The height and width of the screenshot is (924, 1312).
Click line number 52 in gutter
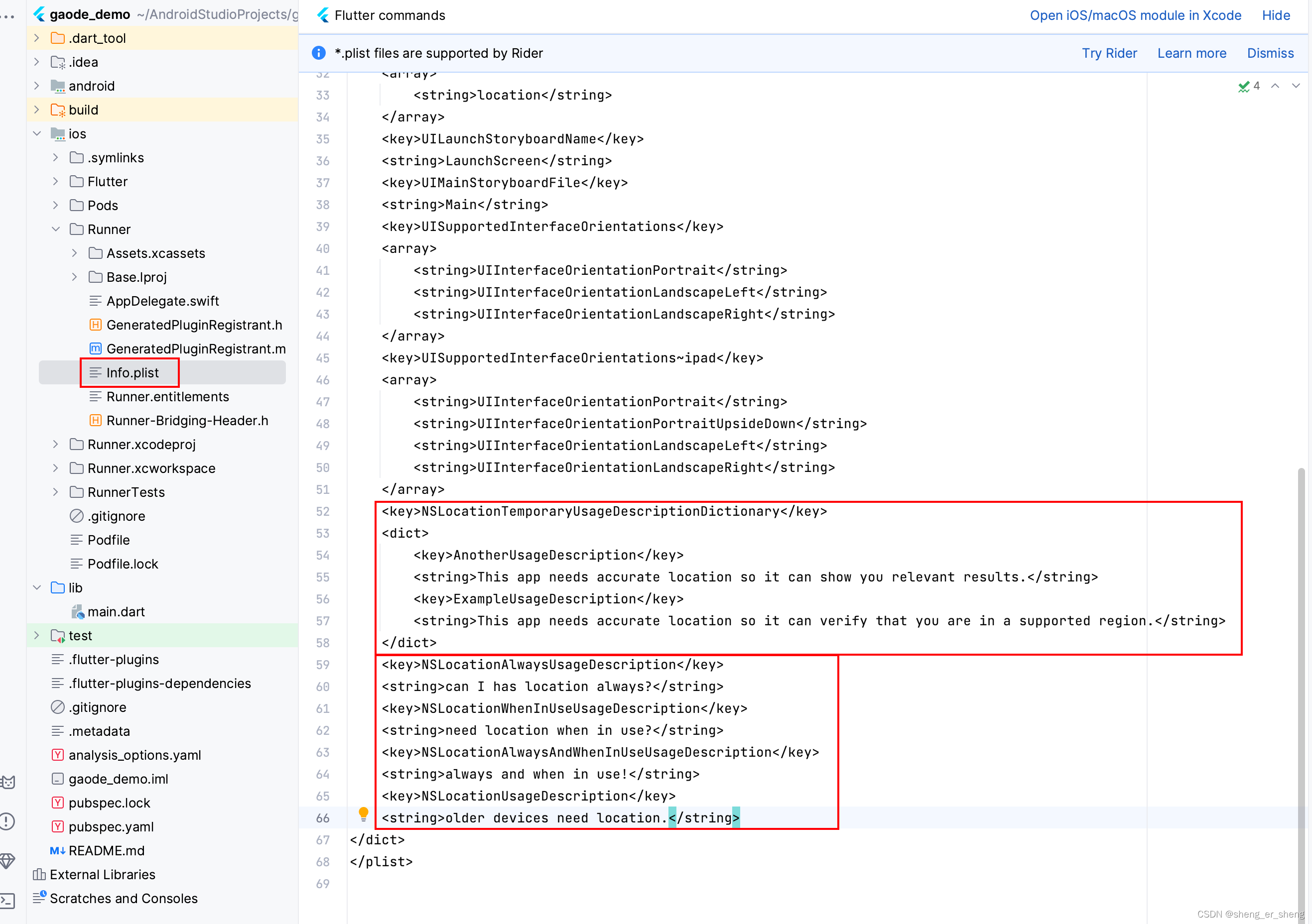coord(323,512)
